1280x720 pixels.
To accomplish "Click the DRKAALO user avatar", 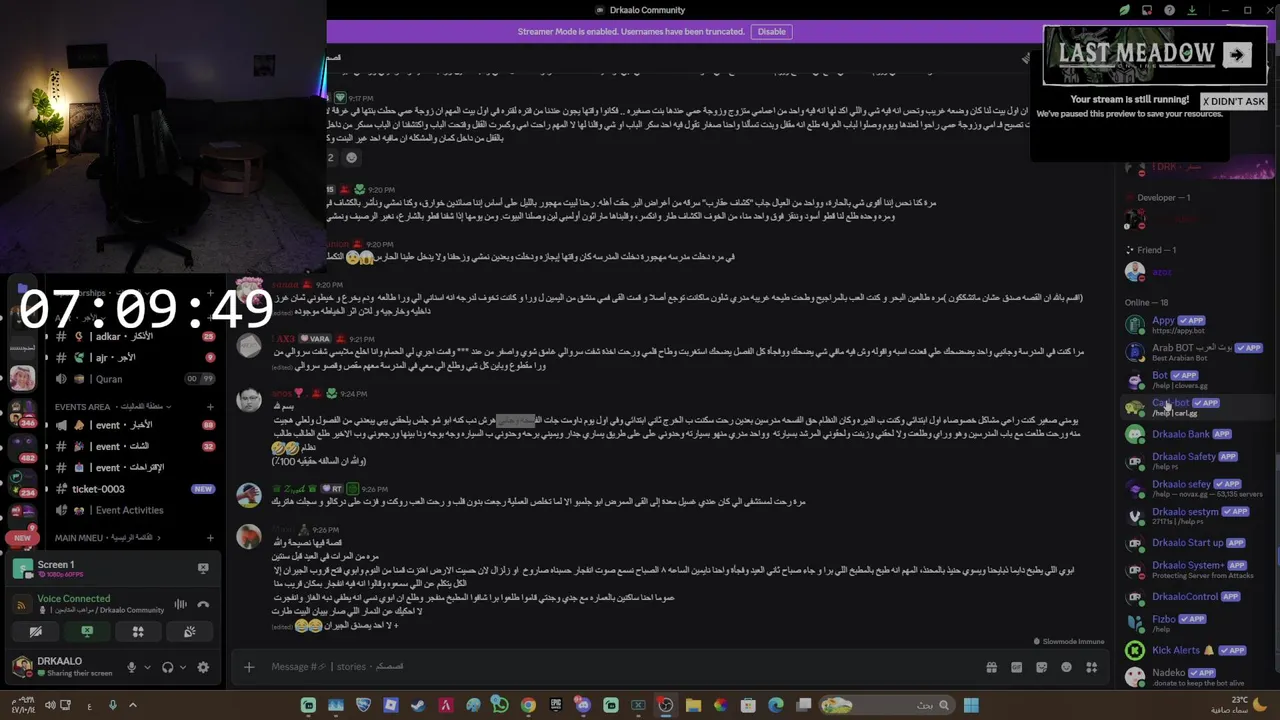I will tap(22, 666).
